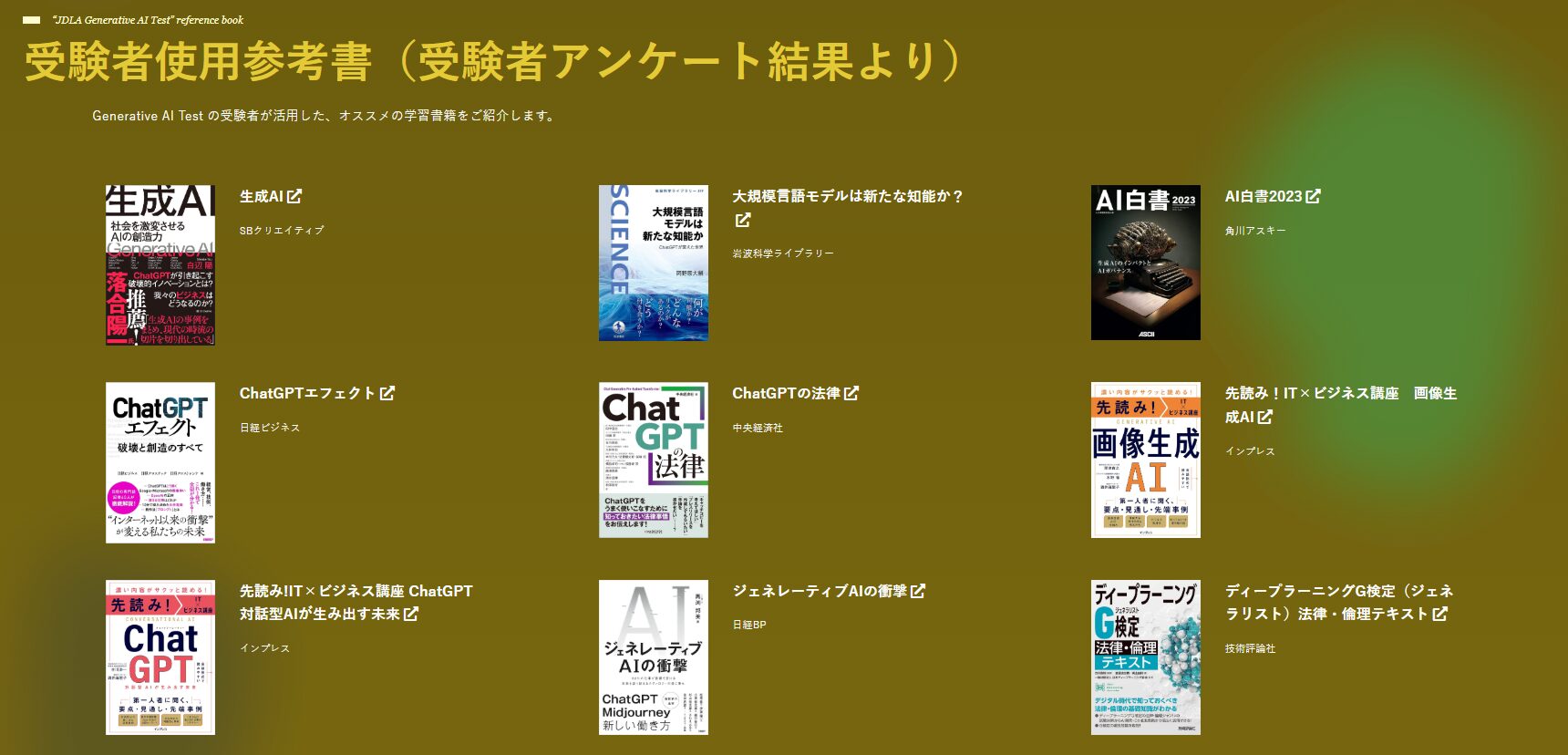Open the blue SCIENCE book cover
The width and height of the screenshot is (1568, 755).
(653, 263)
